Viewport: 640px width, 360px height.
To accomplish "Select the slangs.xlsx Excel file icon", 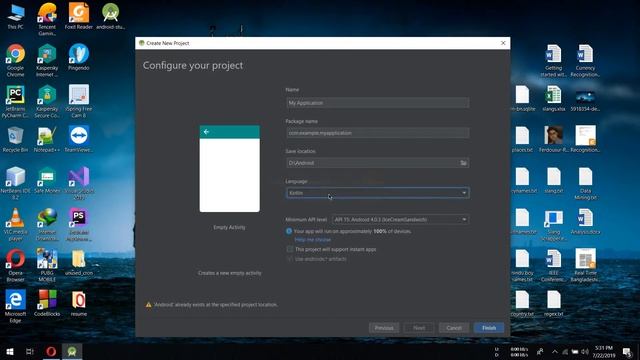I will coord(553,99).
